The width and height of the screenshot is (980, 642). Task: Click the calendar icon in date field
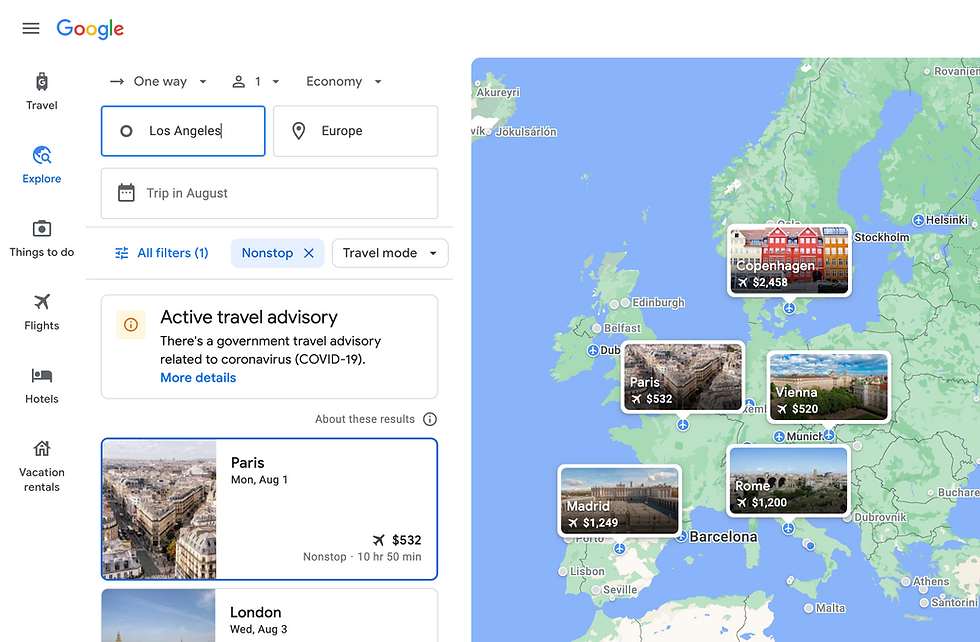(x=126, y=193)
